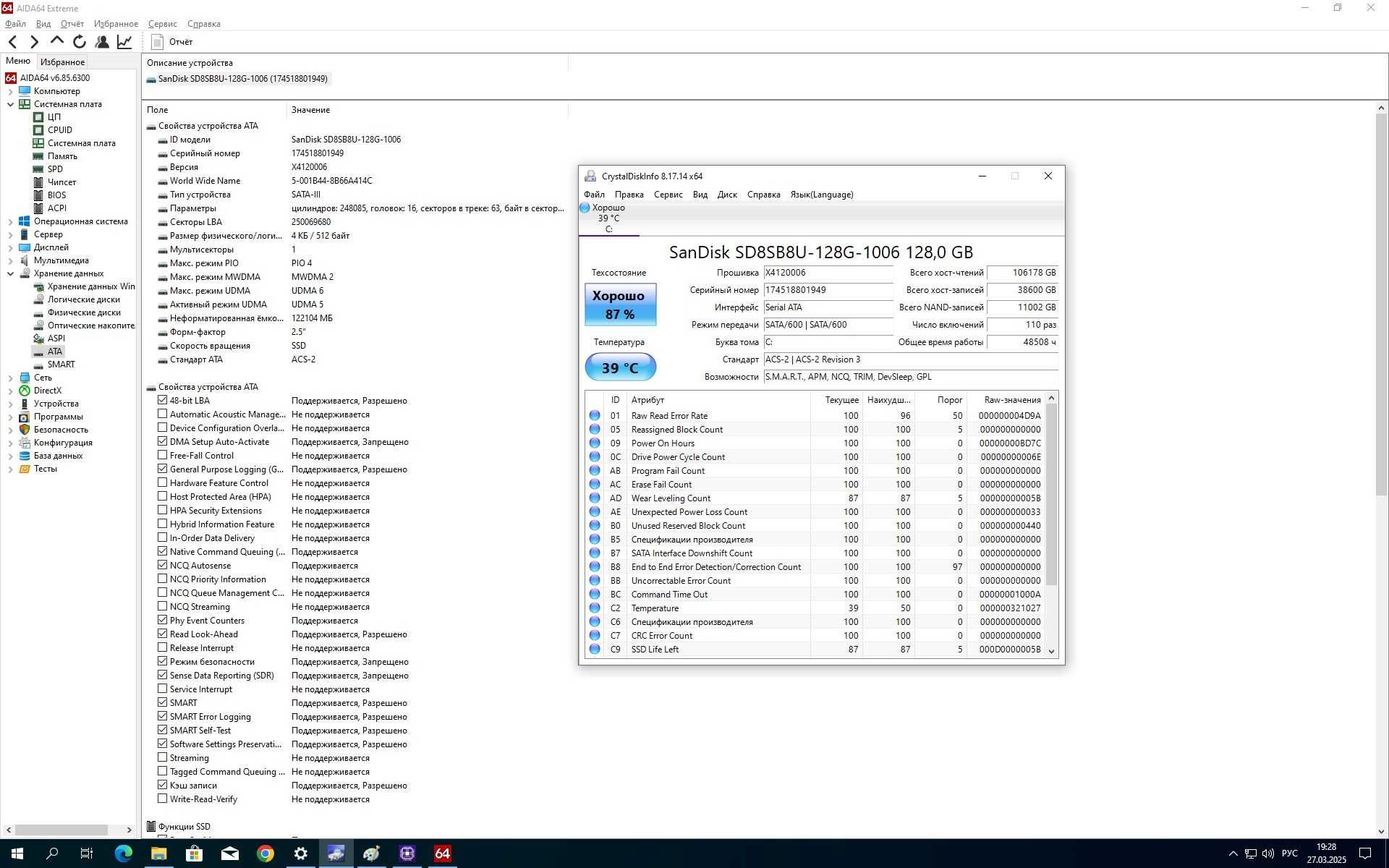The height and width of the screenshot is (868, 1389).
Task: Click the AIDA64 Forward navigation arrow
Action: coord(34,42)
